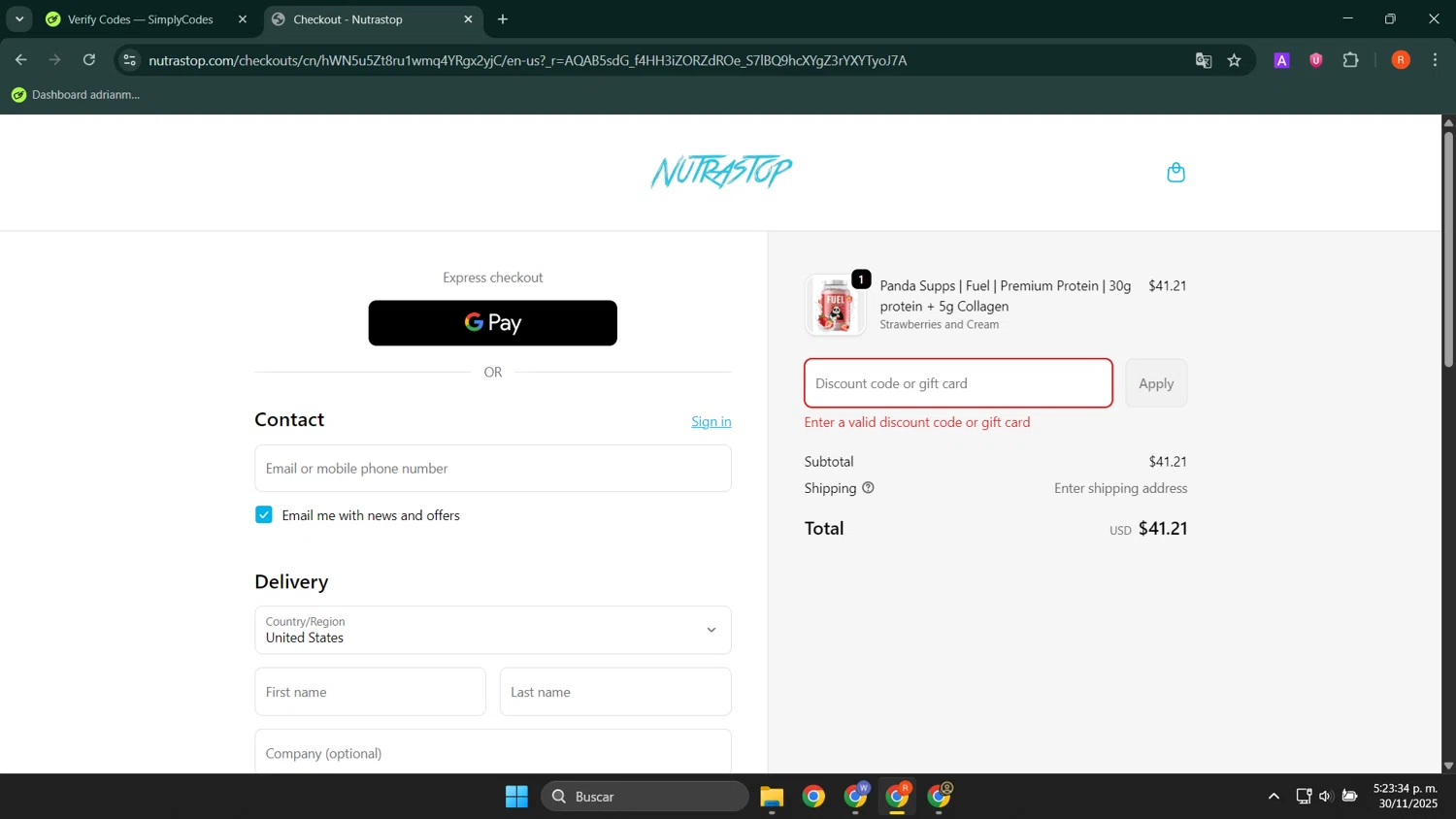The height and width of the screenshot is (819, 1456).
Task: Focus the Email or mobile phone number field
Action: pos(493,469)
